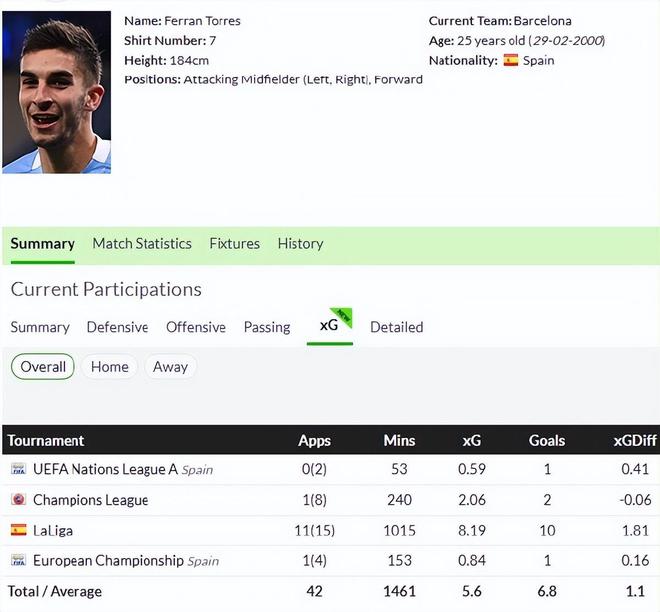The width and height of the screenshot is (660, 612).
Task: Open the Fixtures tab
Action: pos(234,243)
